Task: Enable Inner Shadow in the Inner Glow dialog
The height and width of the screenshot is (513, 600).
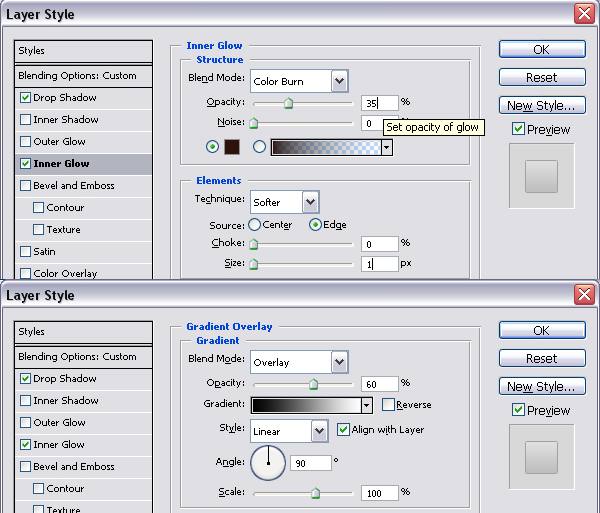Action: tap(25, 119)
